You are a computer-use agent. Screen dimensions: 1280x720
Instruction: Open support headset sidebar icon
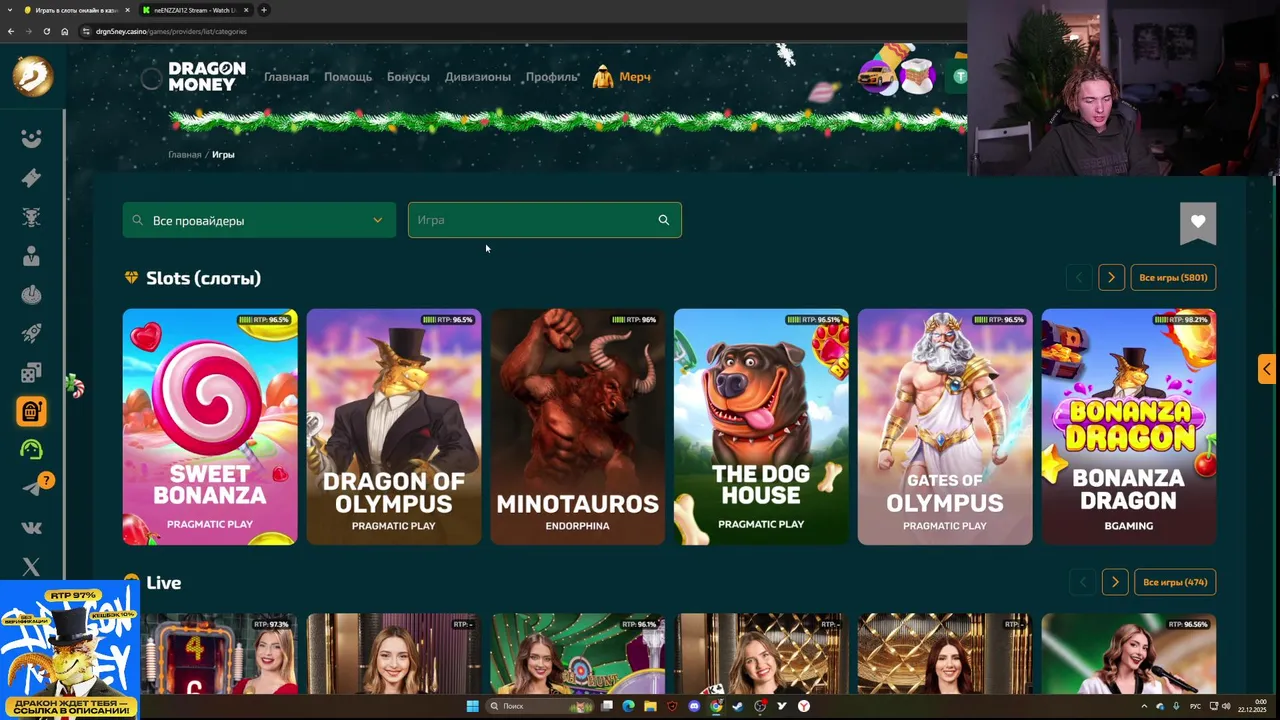pos(31,450)
